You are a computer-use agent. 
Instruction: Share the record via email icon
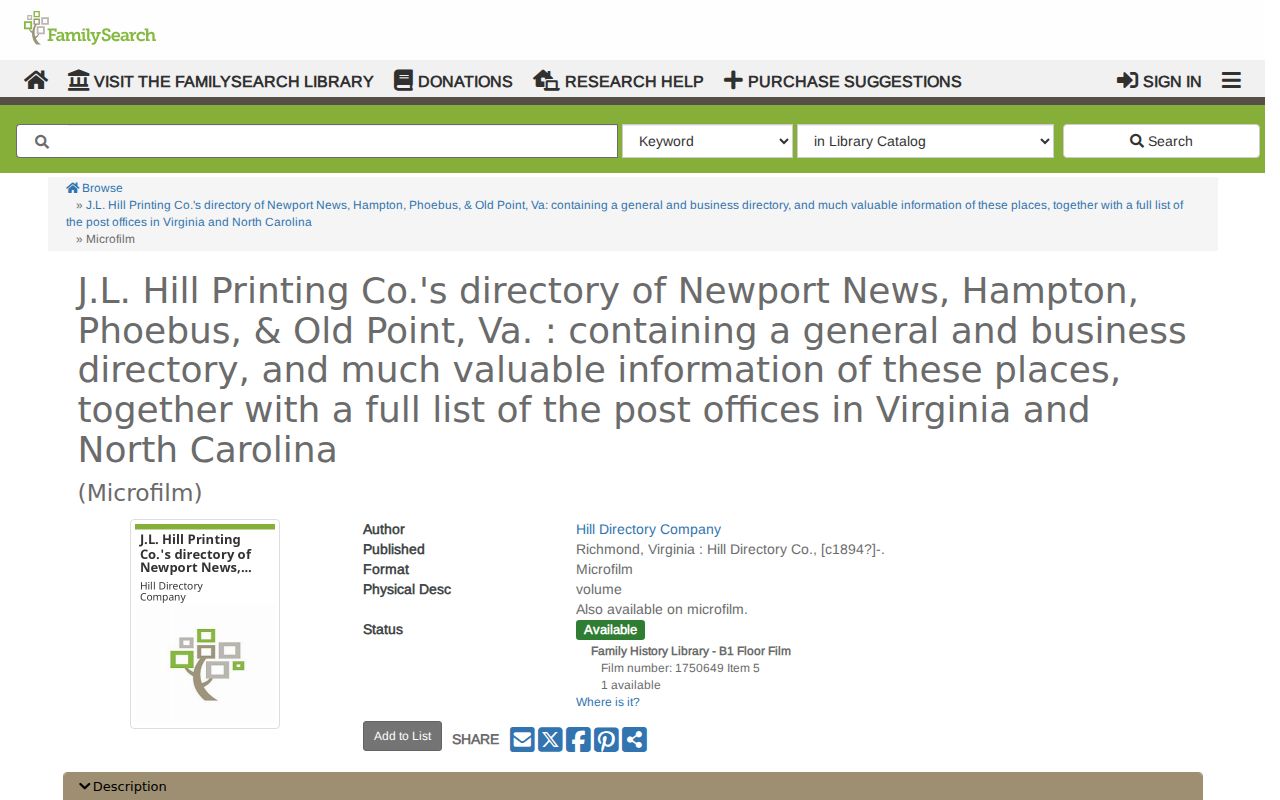coord(522,739)
